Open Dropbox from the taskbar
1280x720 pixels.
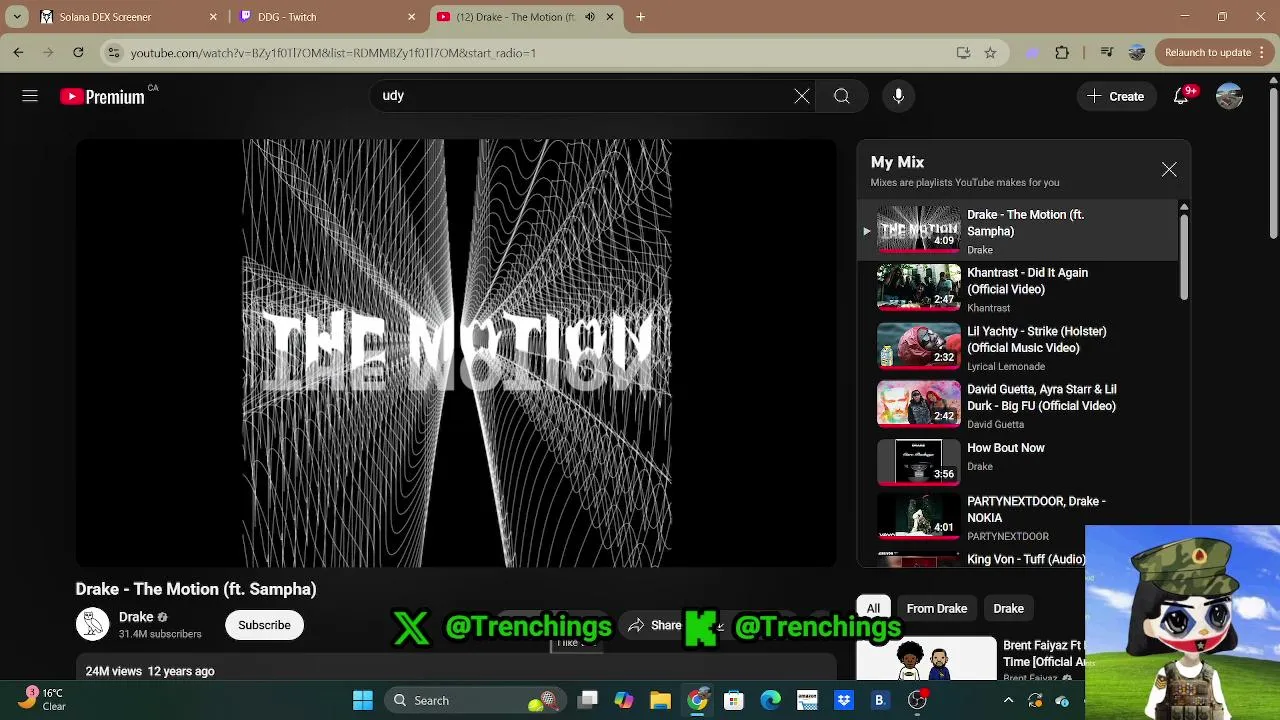click(844, 700)
